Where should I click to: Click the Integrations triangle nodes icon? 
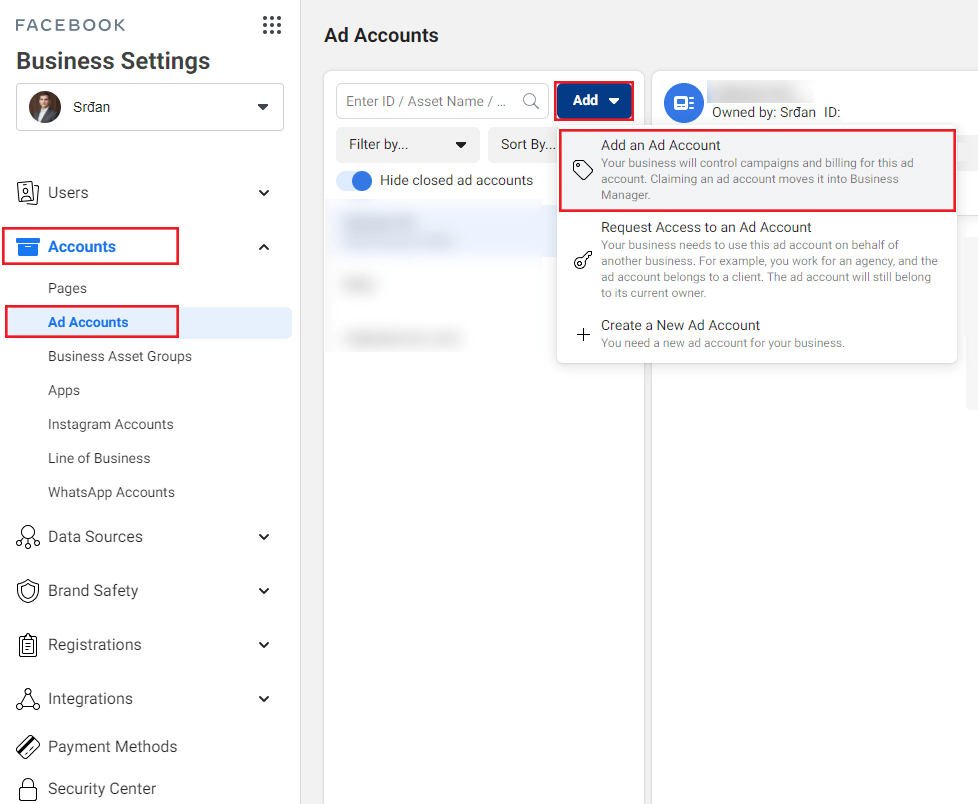pyautogui.click(x=27, y=699)
